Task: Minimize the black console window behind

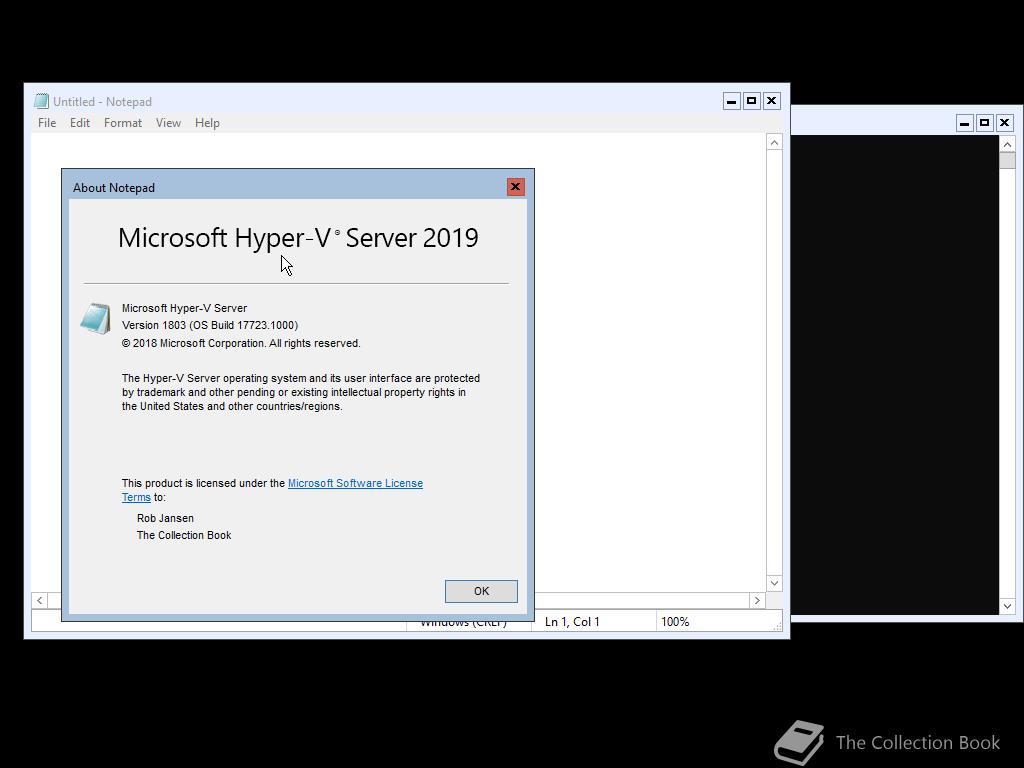Action: click(x=965, y=123)
